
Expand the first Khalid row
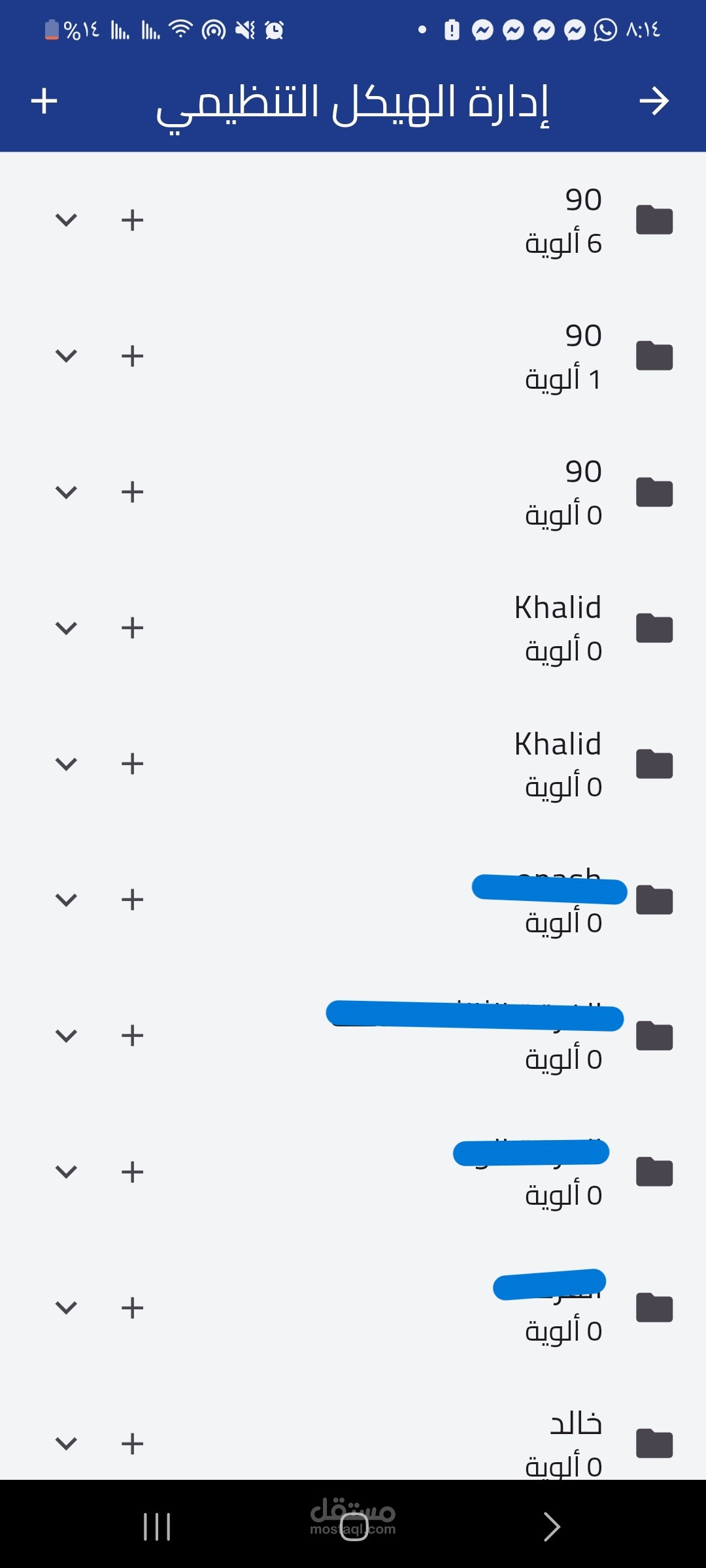(x=66, y=628)
